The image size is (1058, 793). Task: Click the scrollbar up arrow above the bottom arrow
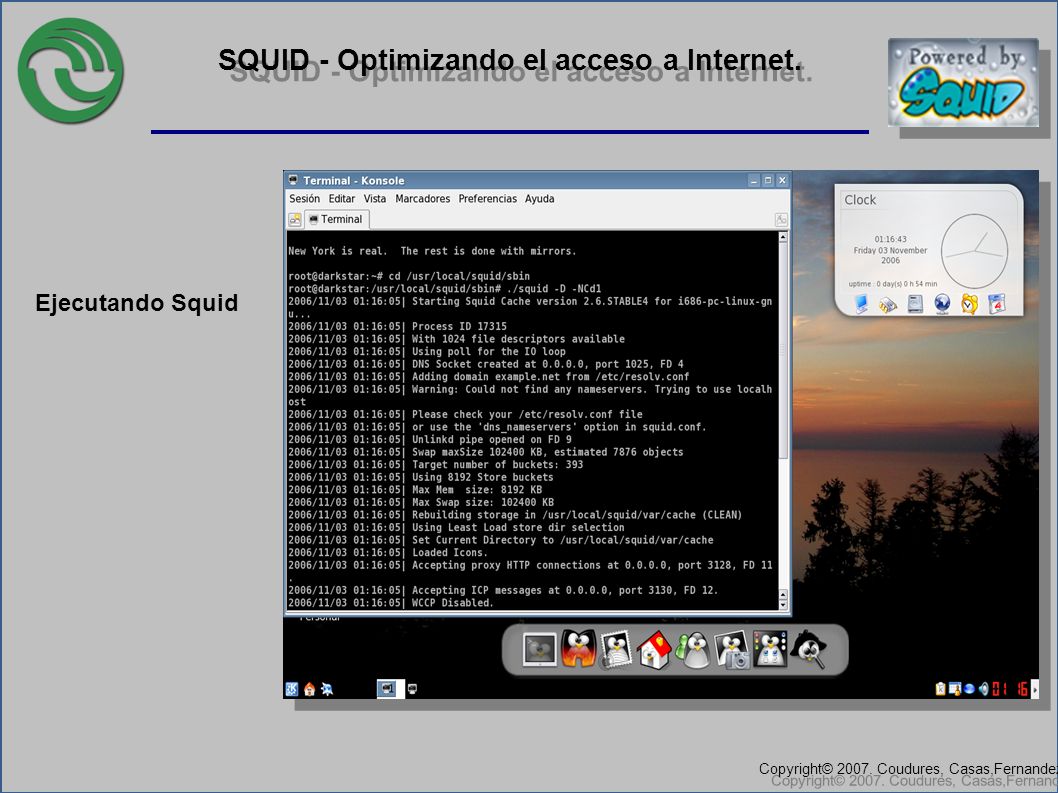pyautogui.click(x=783, y=595)
